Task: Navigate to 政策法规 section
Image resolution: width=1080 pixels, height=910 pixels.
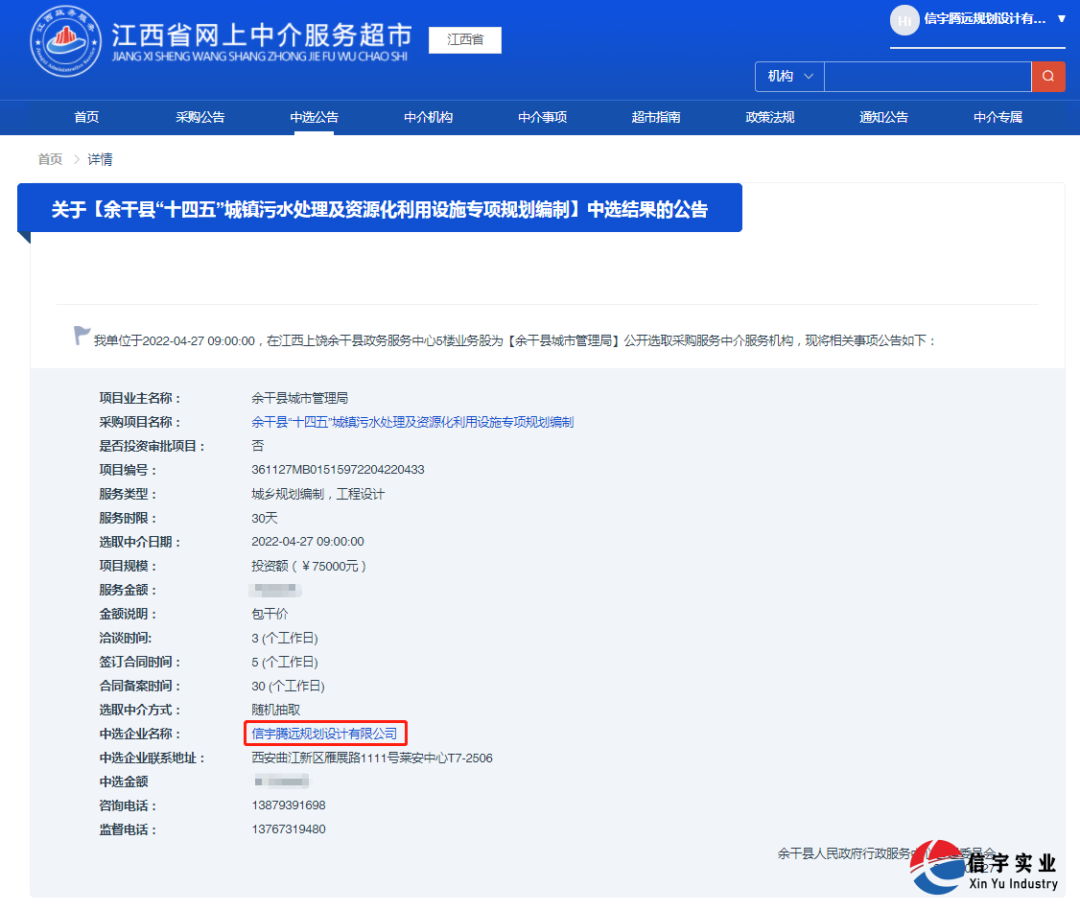Action: point(770,117)
